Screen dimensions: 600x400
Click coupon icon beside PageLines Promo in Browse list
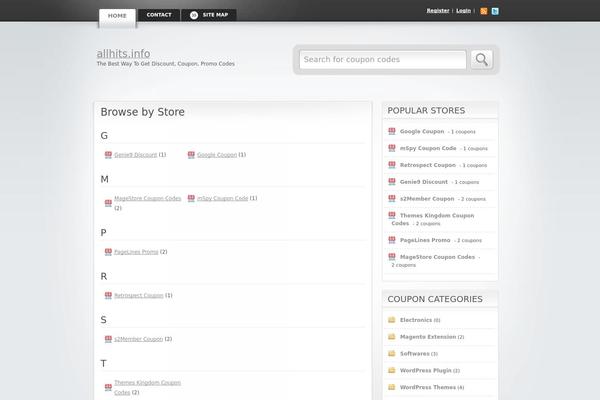[x=108, y=252]
